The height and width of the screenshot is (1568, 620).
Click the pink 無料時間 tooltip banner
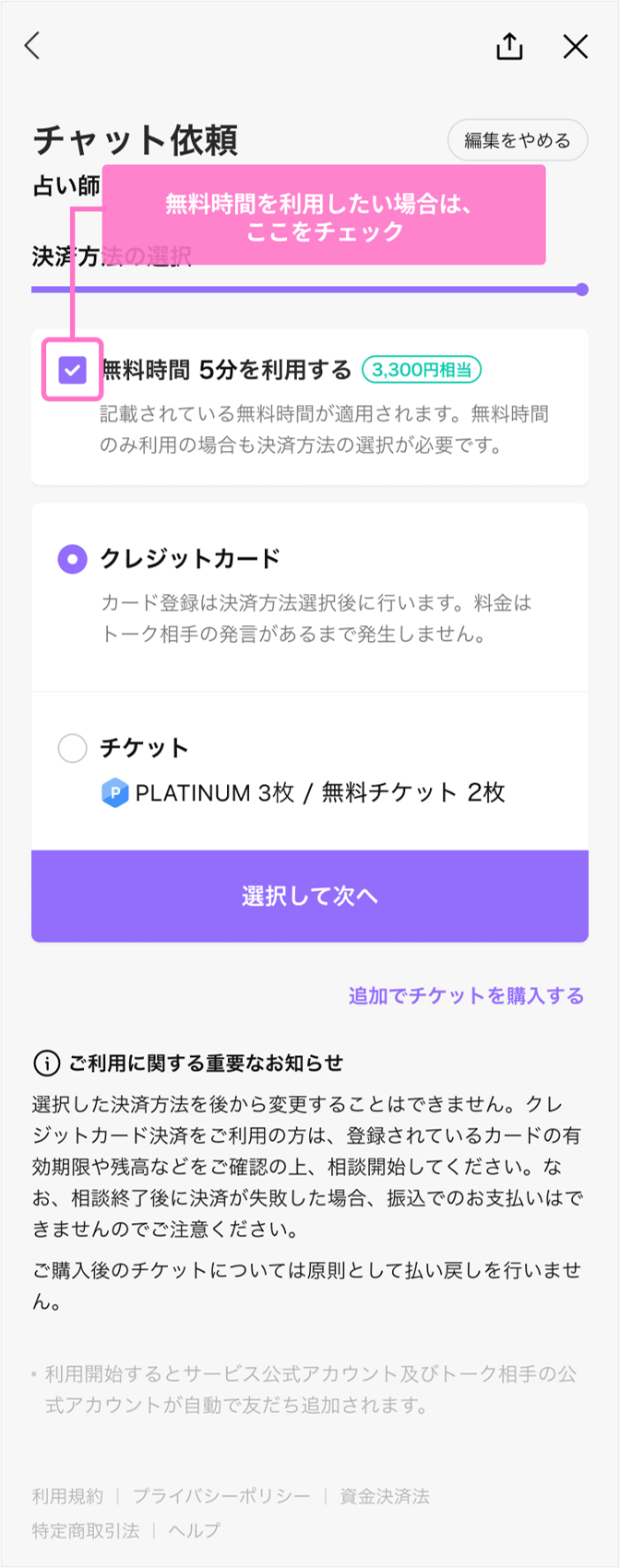(x=323, y=216)
